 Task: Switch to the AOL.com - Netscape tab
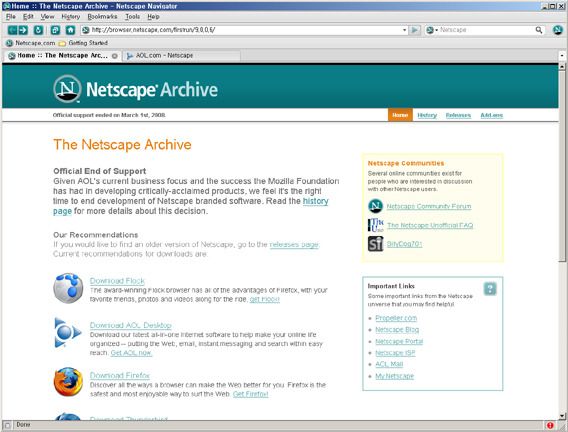[x=181, y=56]
